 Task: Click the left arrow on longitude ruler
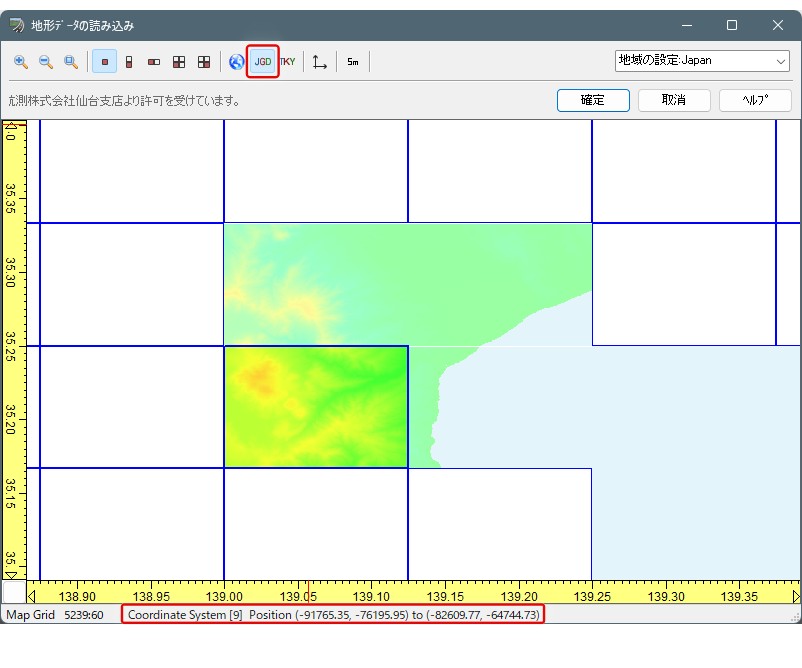(32, 596)
